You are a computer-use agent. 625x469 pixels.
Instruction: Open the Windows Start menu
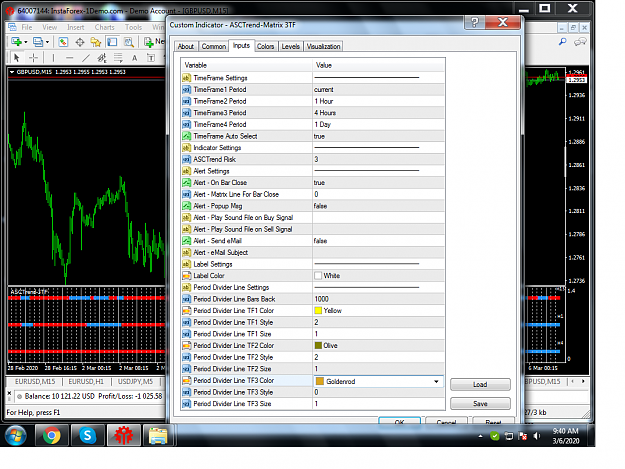tap(16, 435)
